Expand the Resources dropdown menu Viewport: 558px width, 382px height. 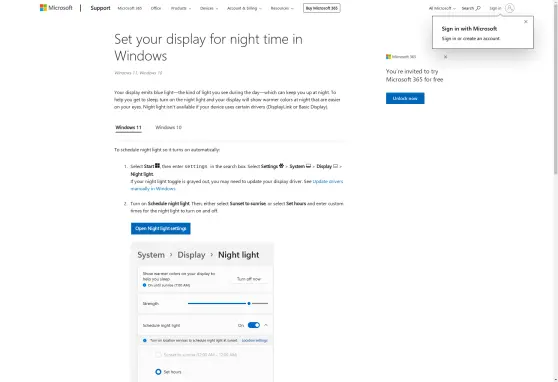coord(282,8)
